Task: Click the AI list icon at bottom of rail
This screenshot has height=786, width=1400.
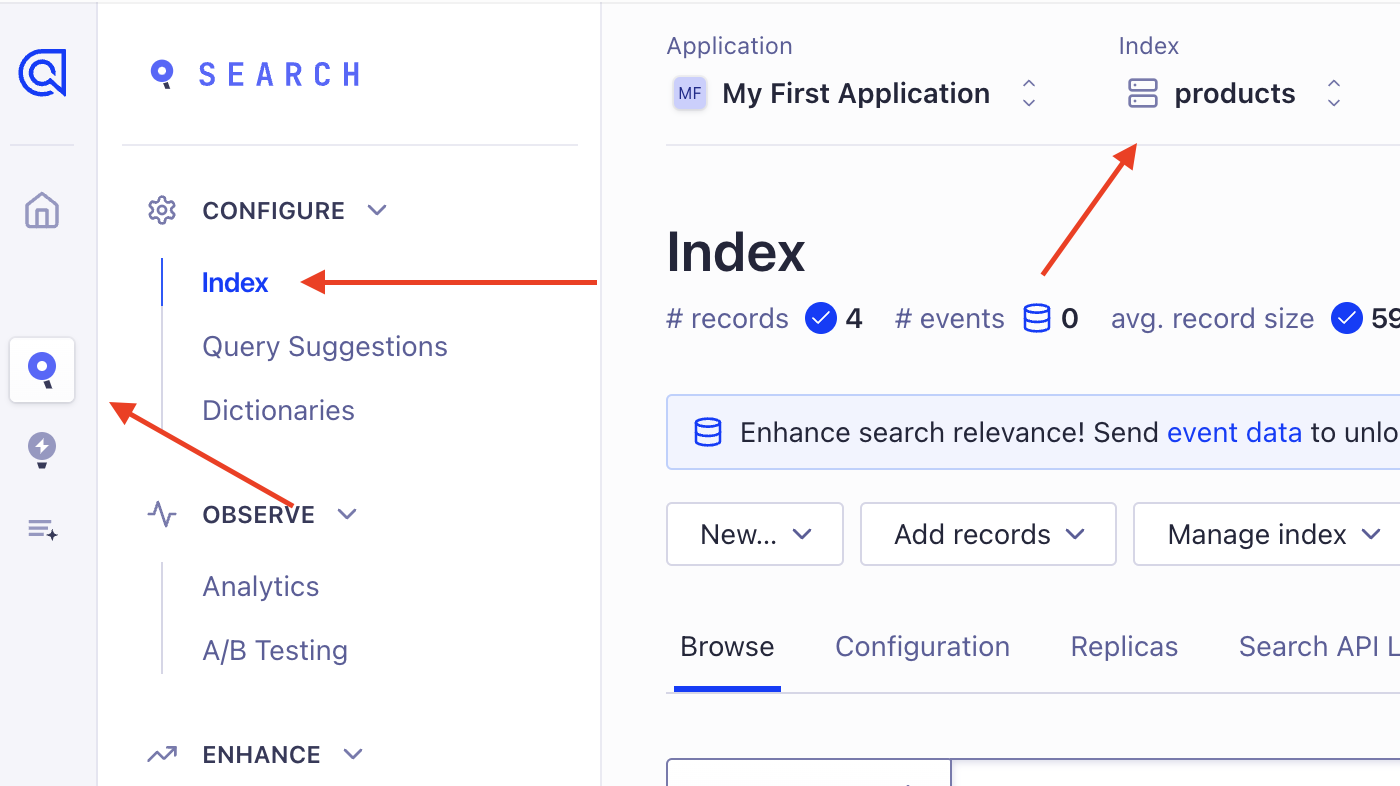Action: pos(41,528)
